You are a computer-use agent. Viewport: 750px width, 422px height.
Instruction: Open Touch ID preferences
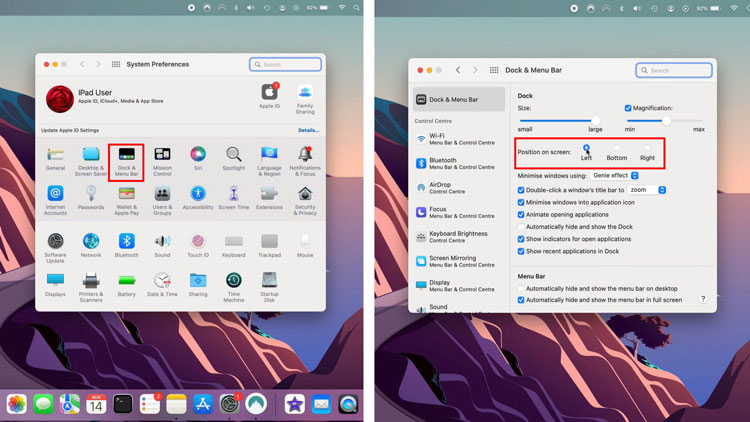coord(198,241)
